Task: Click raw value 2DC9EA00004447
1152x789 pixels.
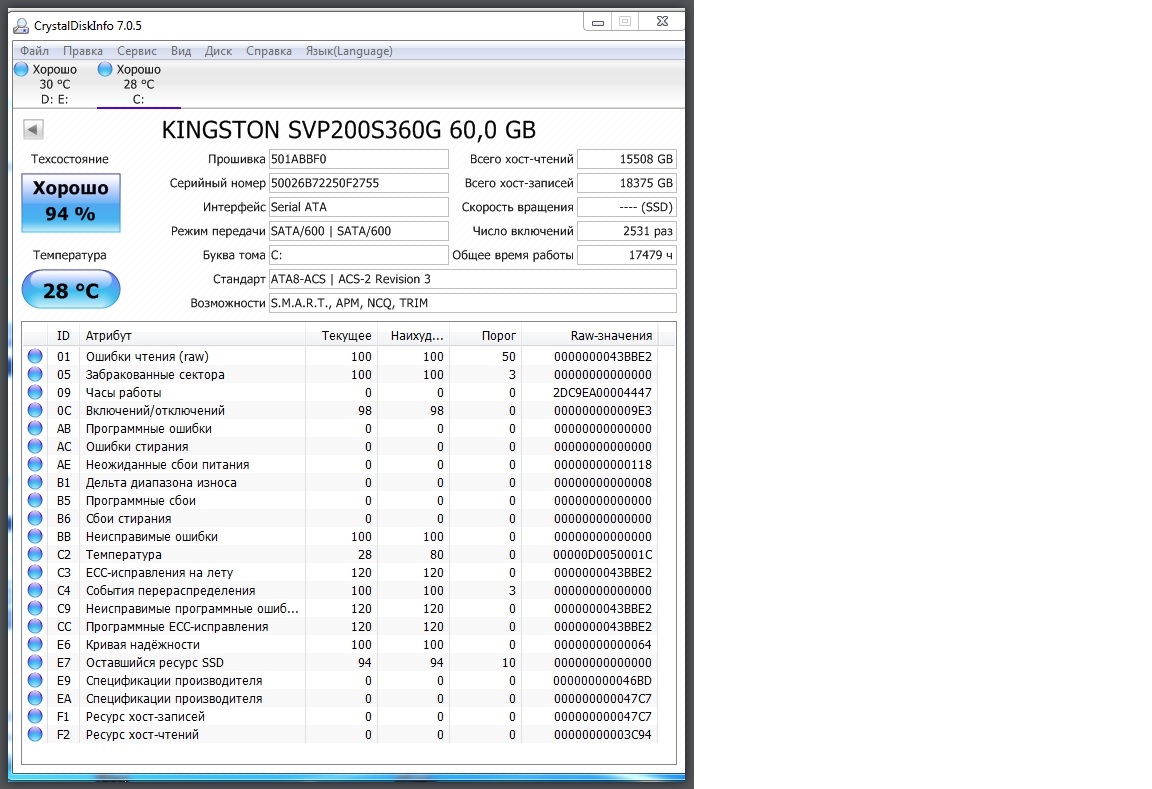Action: click(602, 392)
